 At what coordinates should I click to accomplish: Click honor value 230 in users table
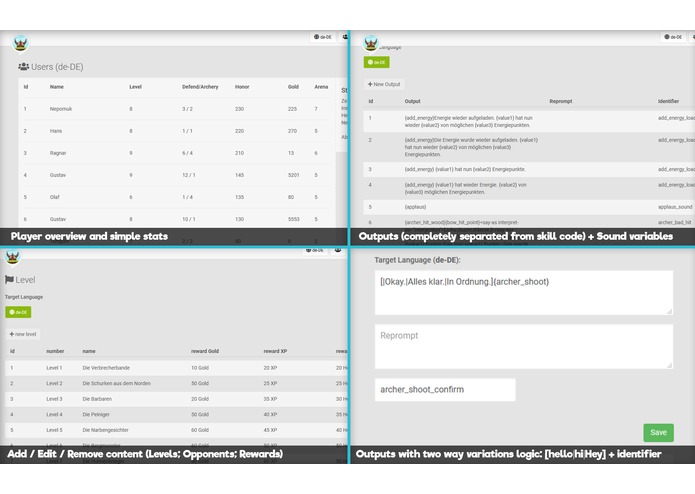tap(239, 109)
